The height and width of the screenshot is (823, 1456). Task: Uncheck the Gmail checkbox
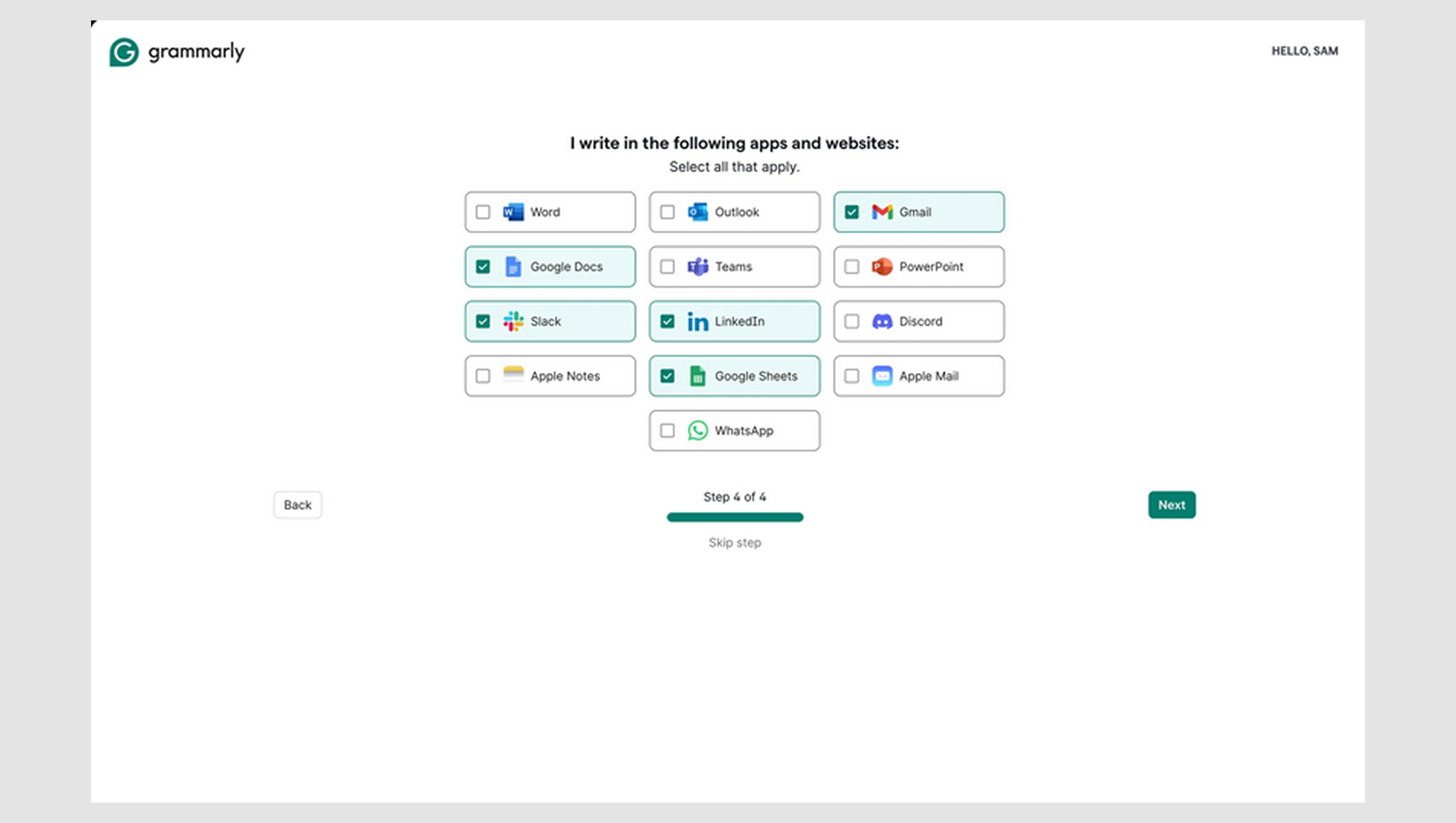pos(851,212)
